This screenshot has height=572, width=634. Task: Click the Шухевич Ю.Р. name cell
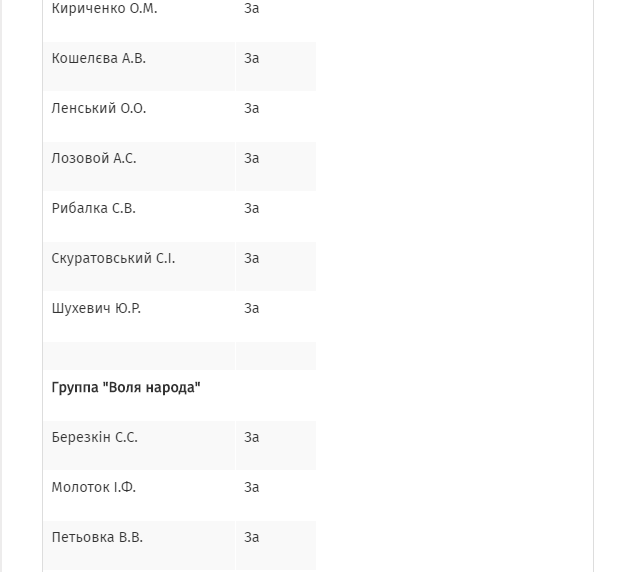(x=96, y=309)
